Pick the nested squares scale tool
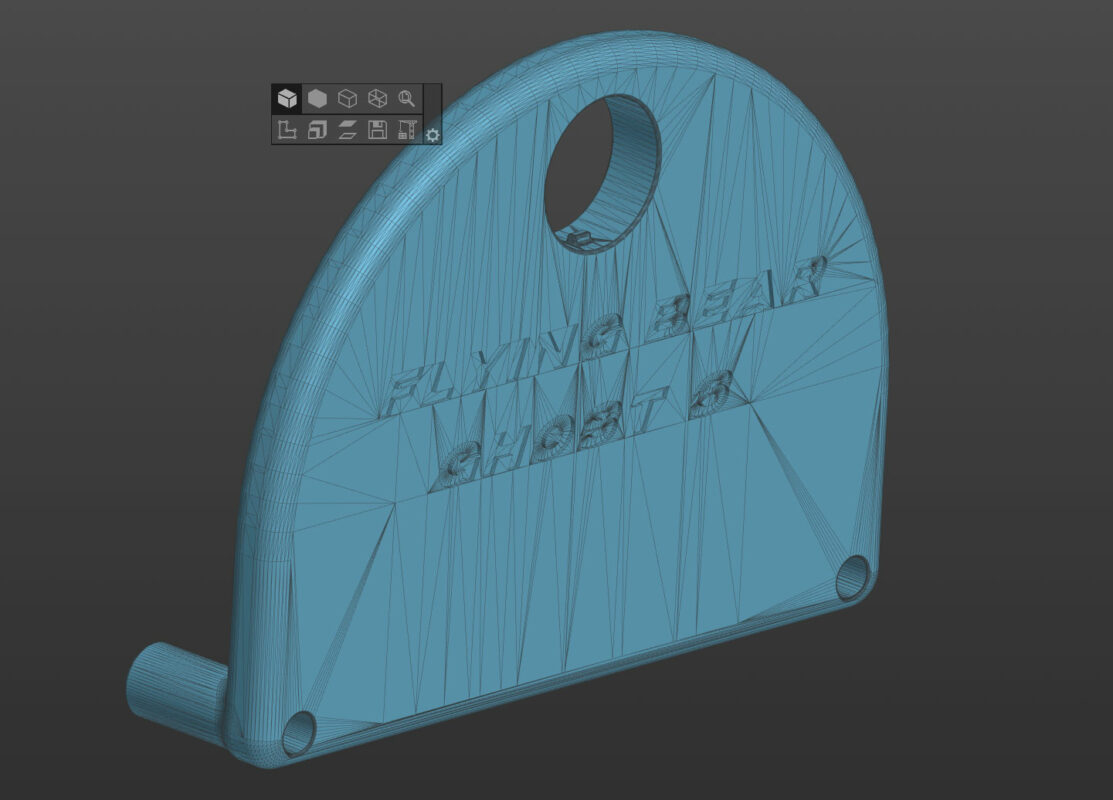The width and height of the screenshot is (1113, 800). coord(317,130)
